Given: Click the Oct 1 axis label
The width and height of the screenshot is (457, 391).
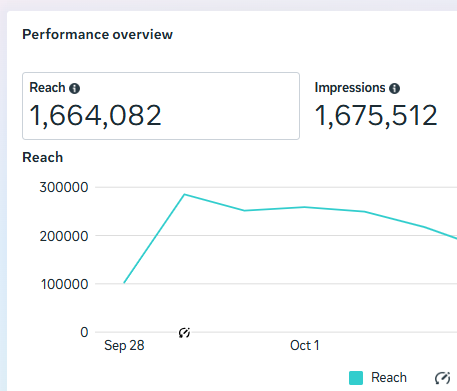Looking at the screenshot, I should tap(305, 345).
